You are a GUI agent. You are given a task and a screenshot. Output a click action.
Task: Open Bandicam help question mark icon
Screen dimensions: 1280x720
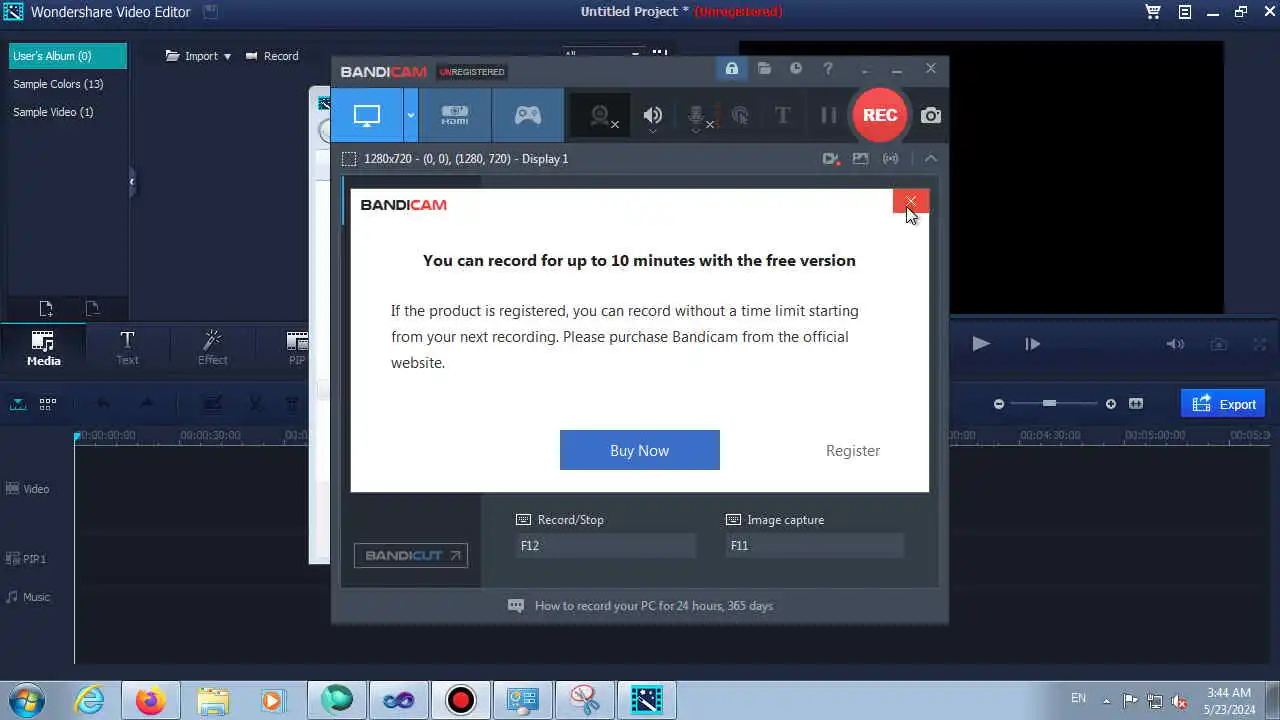click(828, 69)
